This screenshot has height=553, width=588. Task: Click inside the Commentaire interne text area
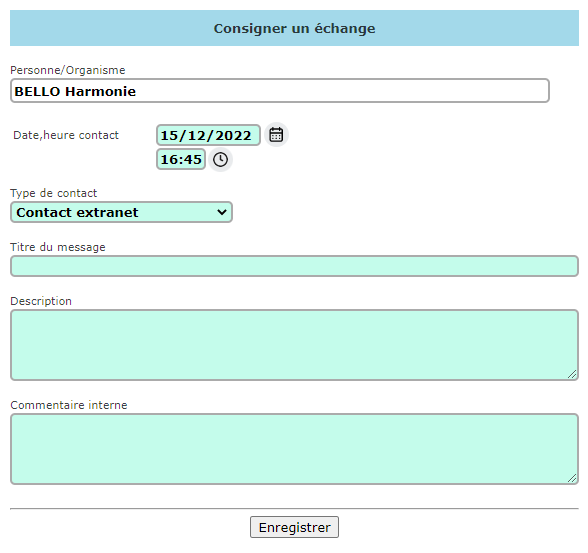point(294,449)
